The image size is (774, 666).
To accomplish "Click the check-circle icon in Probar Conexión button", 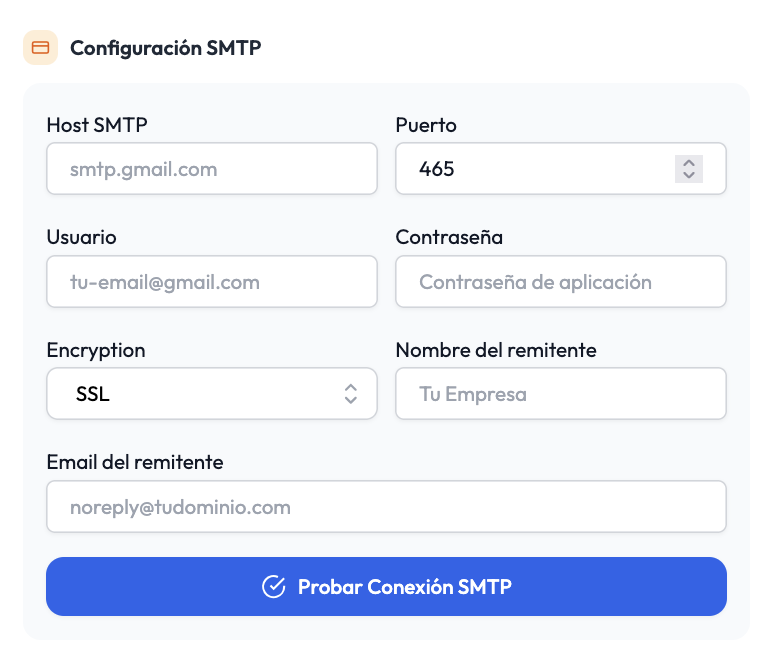I will (273, 587).
